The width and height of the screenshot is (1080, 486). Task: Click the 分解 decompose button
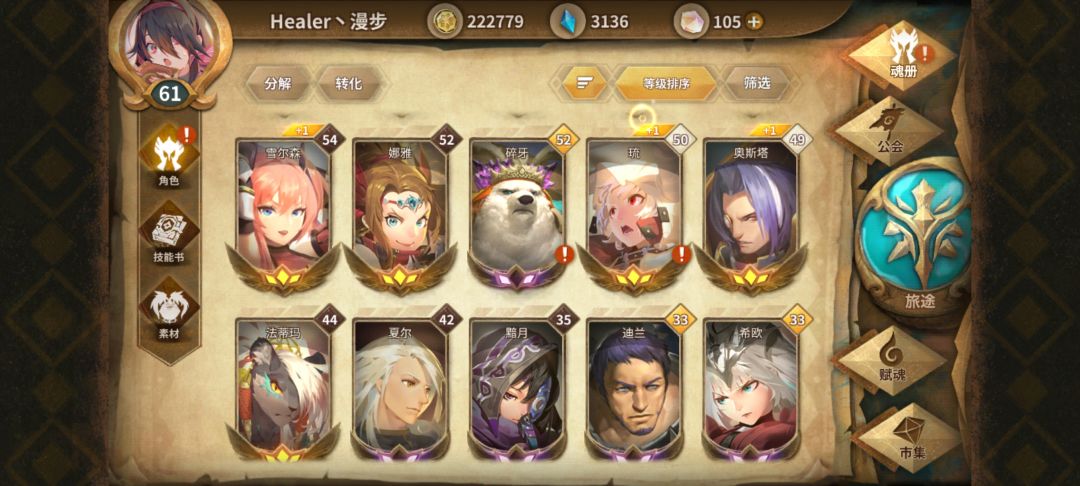click(x=278, y=84)
